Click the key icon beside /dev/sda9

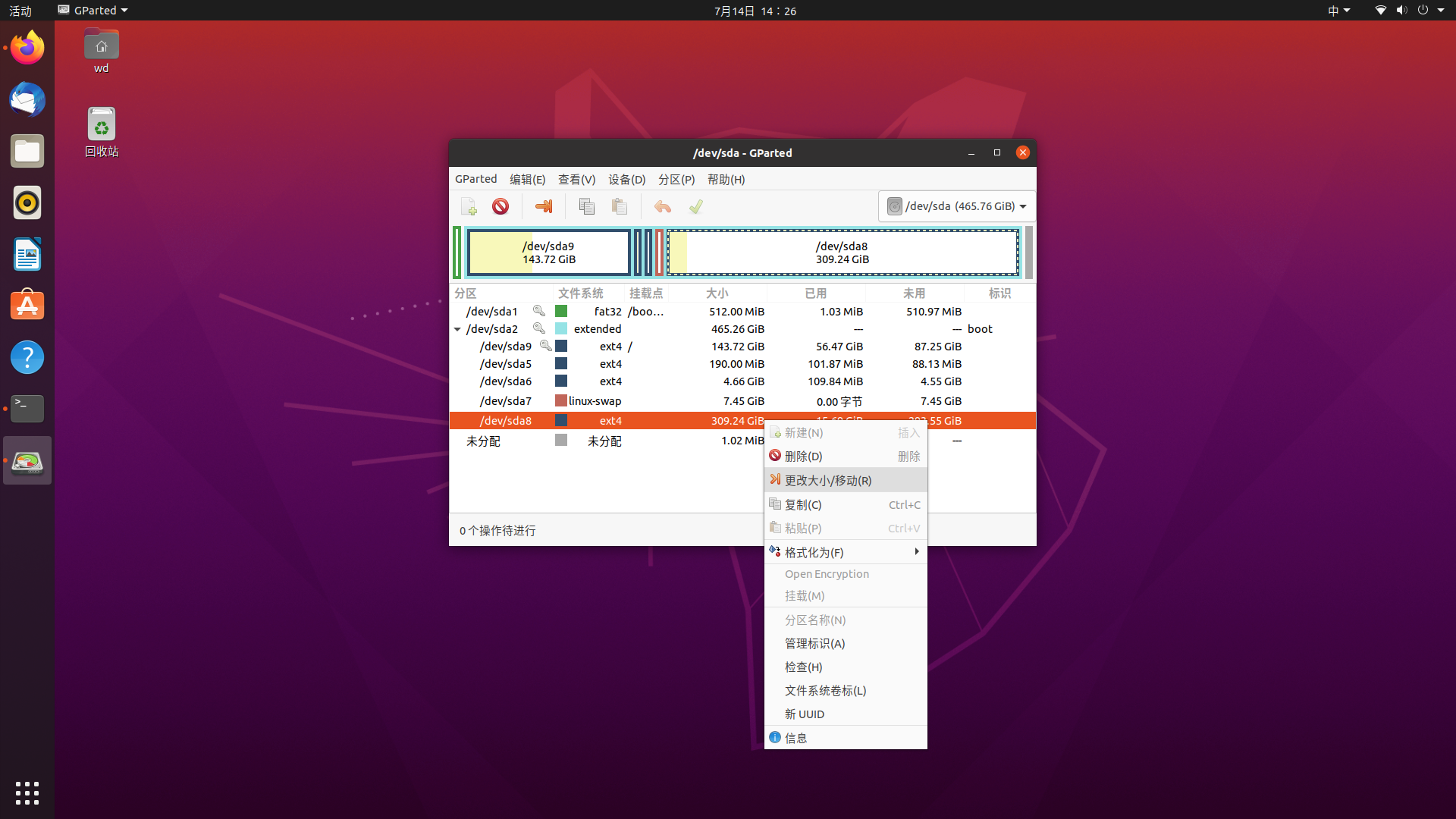pyautogui.click(x=545, y=346)
